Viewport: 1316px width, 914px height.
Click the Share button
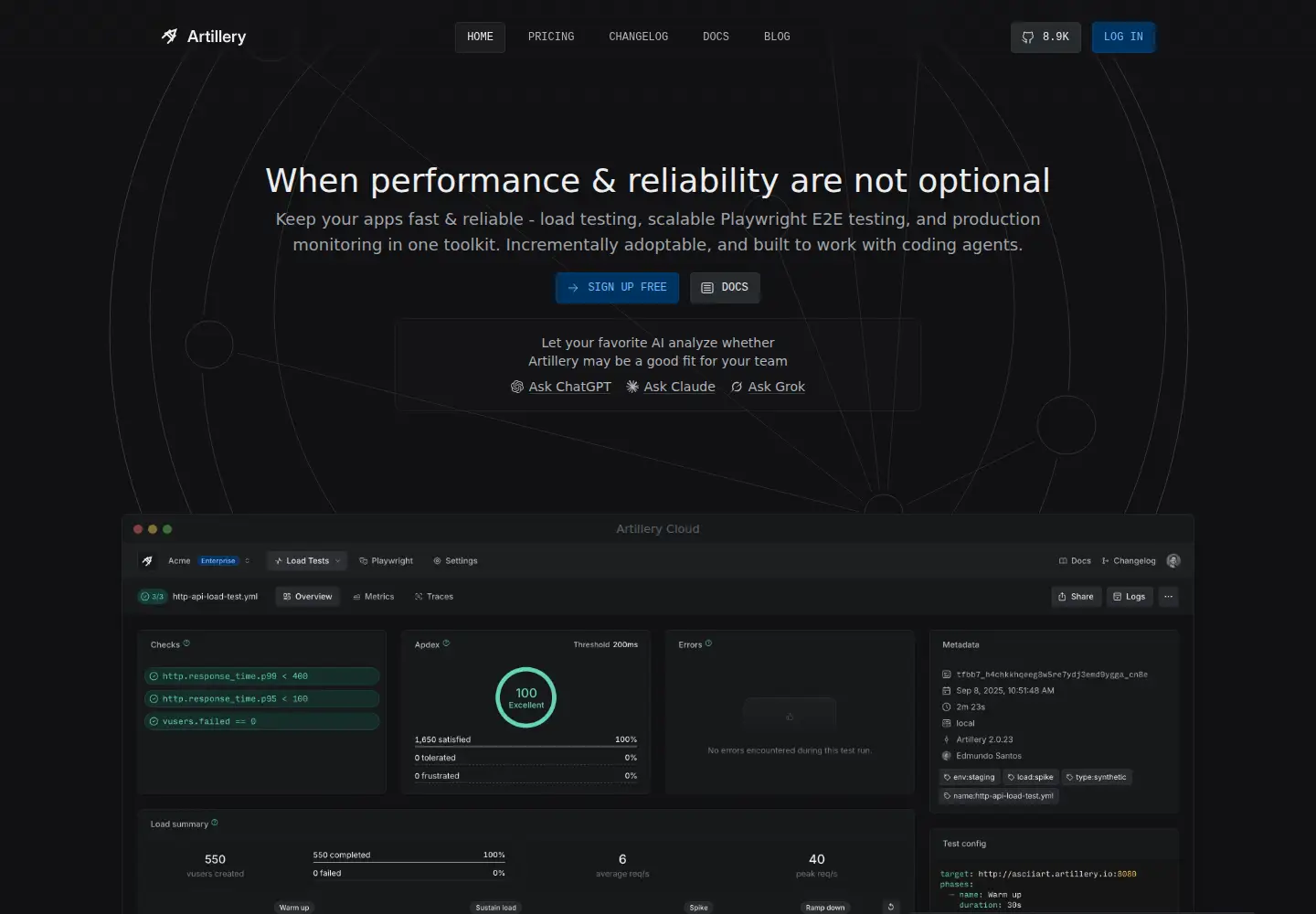pyautogui.click(x=1076, y=597)
